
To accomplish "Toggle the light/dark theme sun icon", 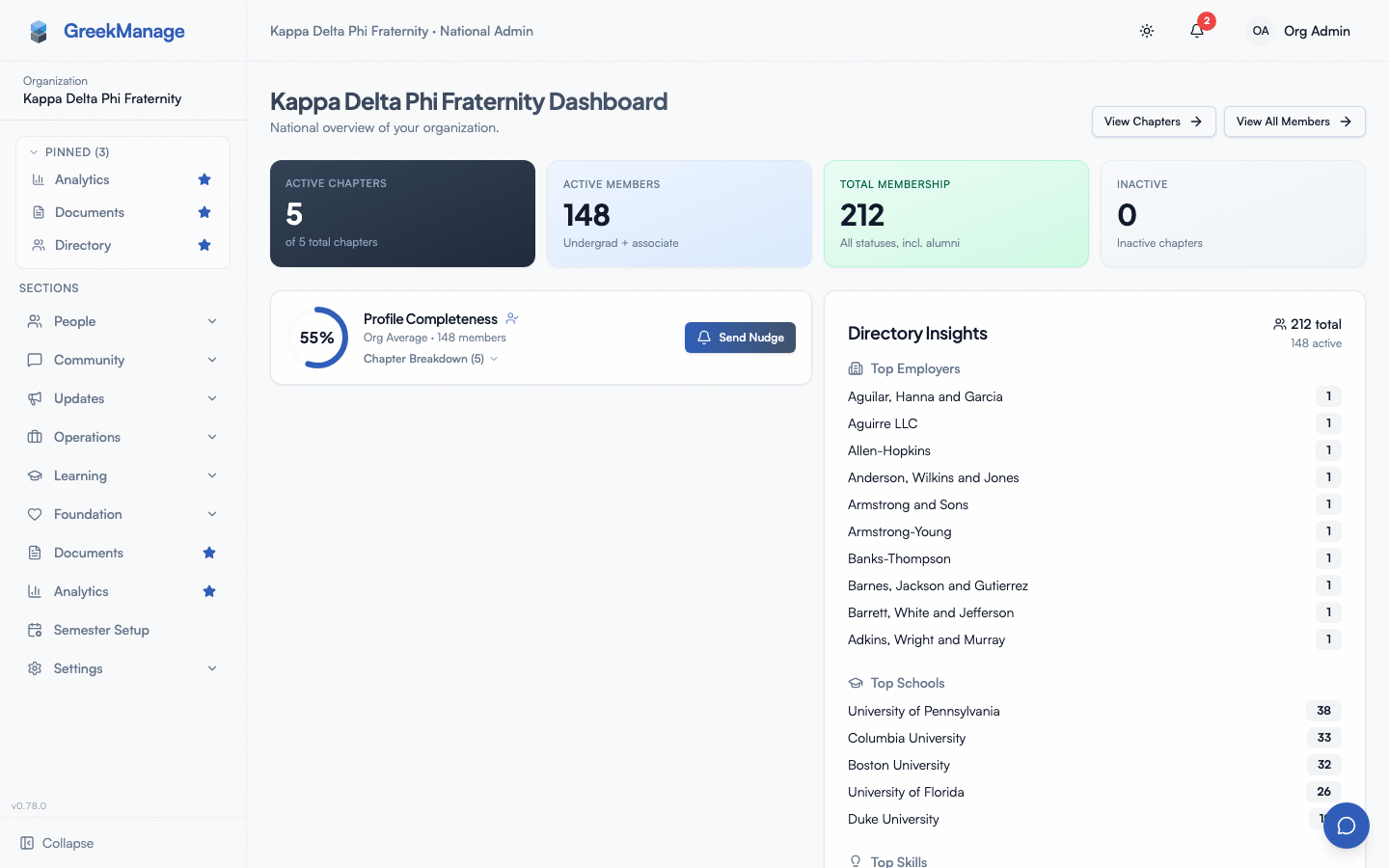I will click(1147, 31).
